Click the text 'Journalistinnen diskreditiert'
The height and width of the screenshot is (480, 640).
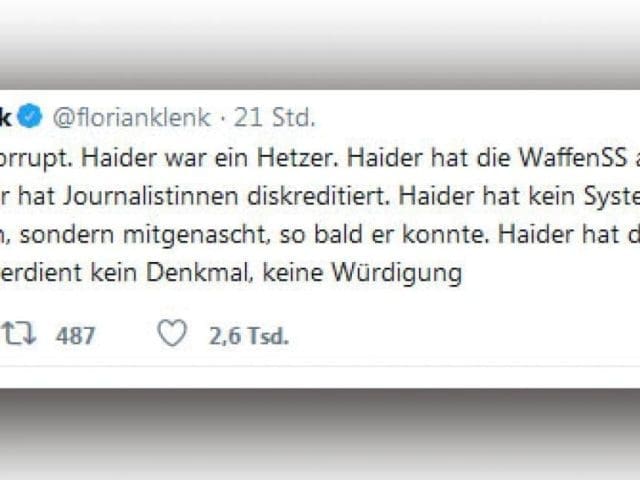[x=225, y=196]
